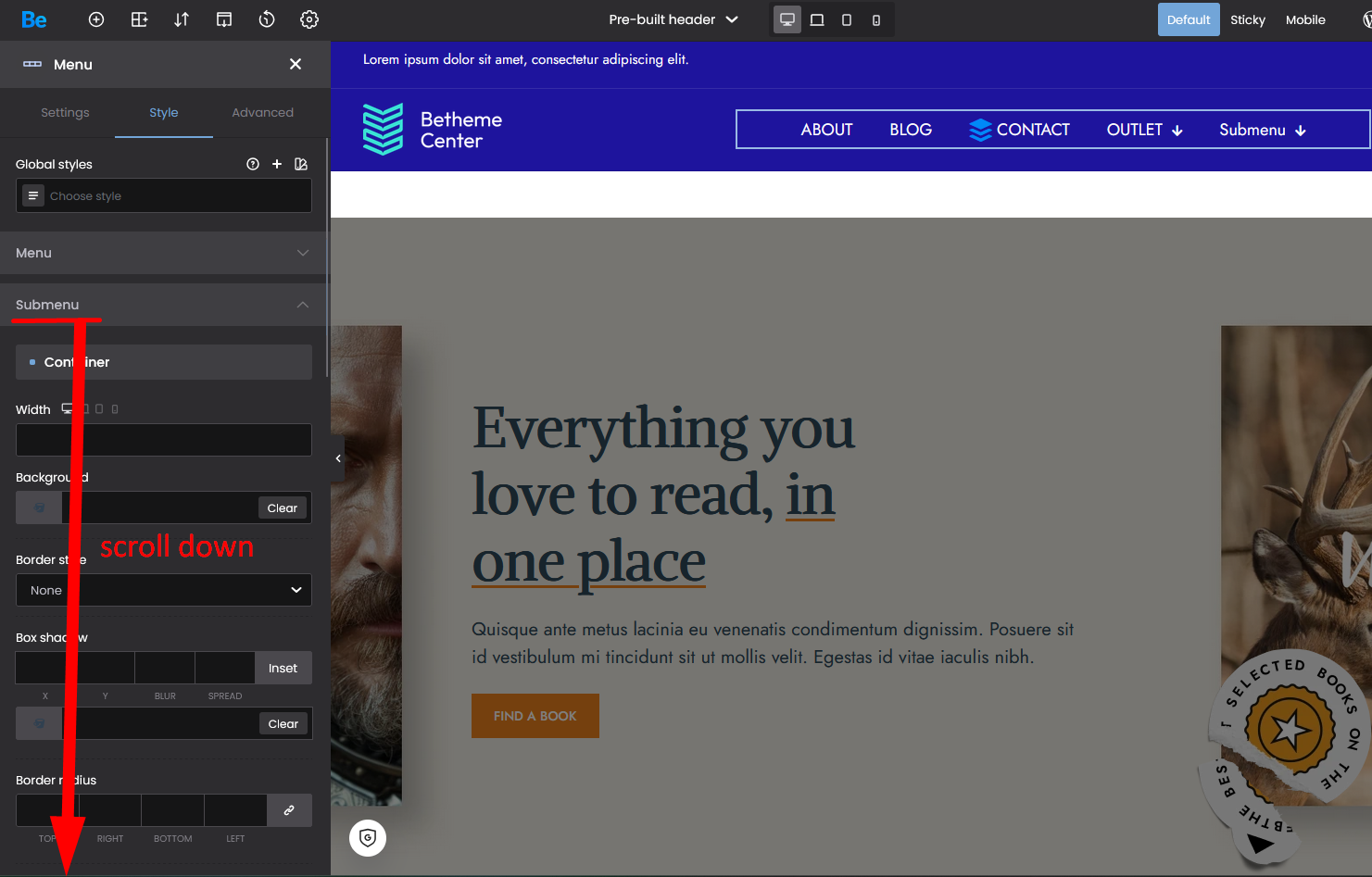Click the add element plus icon in top toolbar

(x=96, y=19)
